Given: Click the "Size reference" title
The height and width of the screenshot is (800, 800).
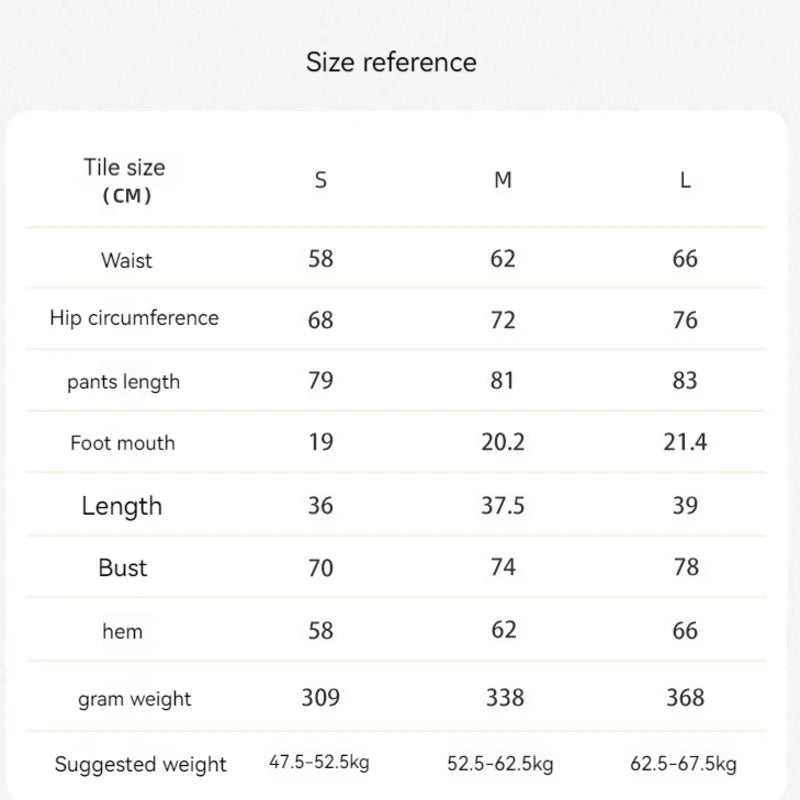Looking at the screenshot, I should tap(391, 62).
